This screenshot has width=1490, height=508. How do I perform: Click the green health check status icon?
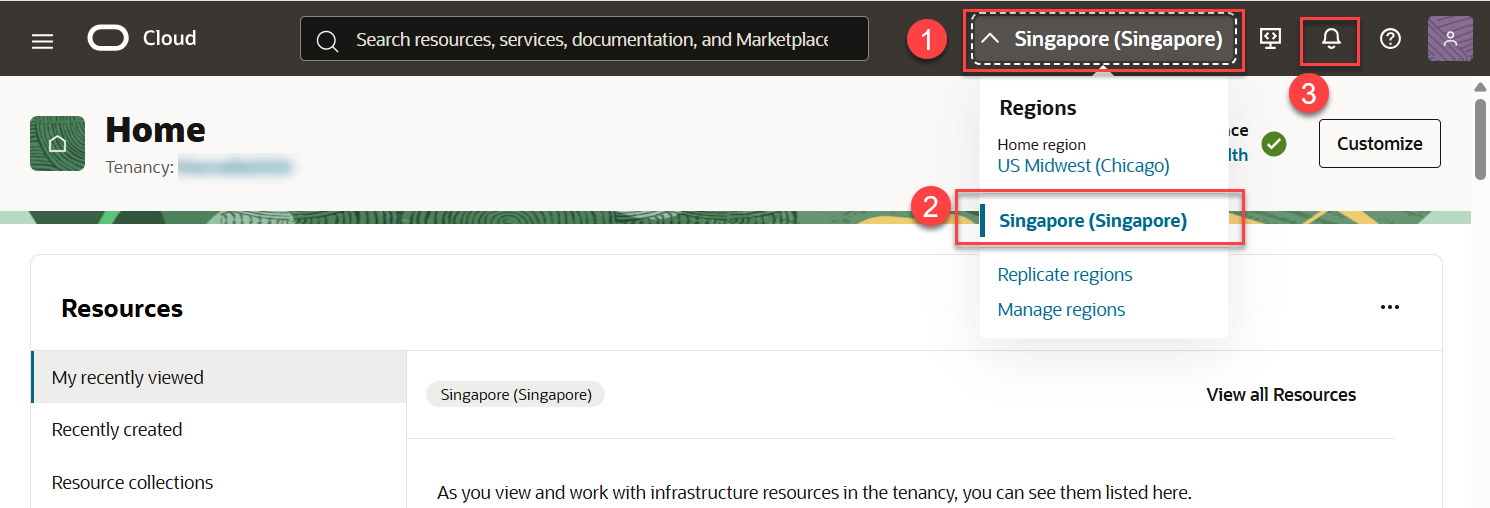click(x=1273, y=144)
